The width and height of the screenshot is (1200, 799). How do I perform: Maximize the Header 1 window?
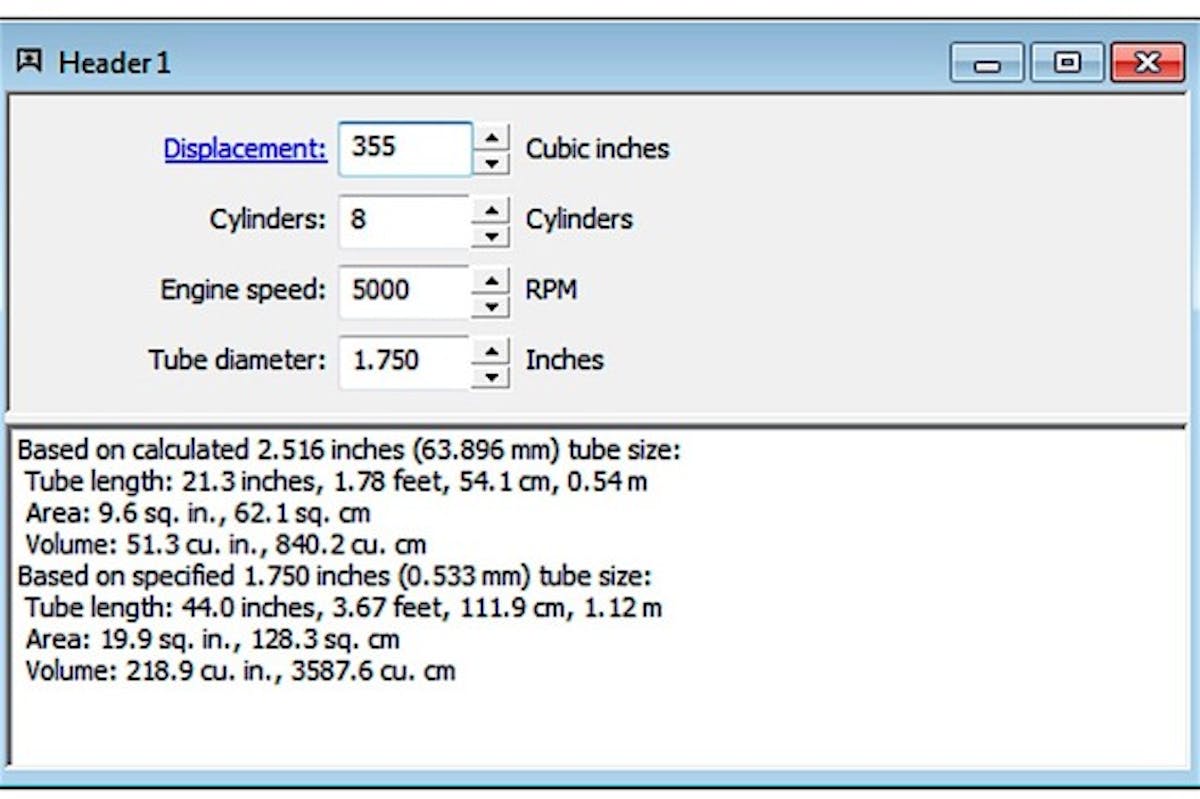[1066, 62]
